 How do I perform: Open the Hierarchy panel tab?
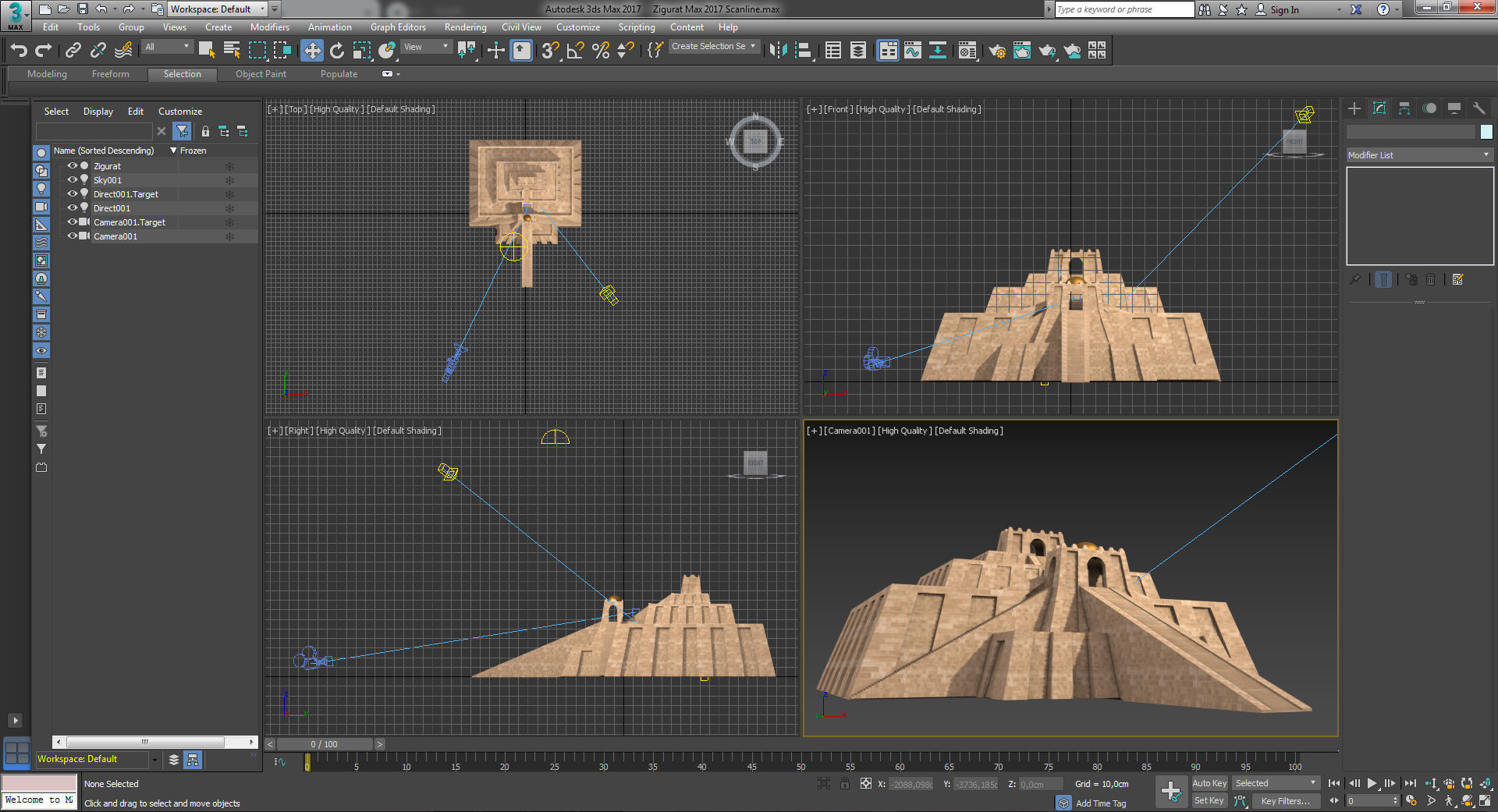point(1404,108)
